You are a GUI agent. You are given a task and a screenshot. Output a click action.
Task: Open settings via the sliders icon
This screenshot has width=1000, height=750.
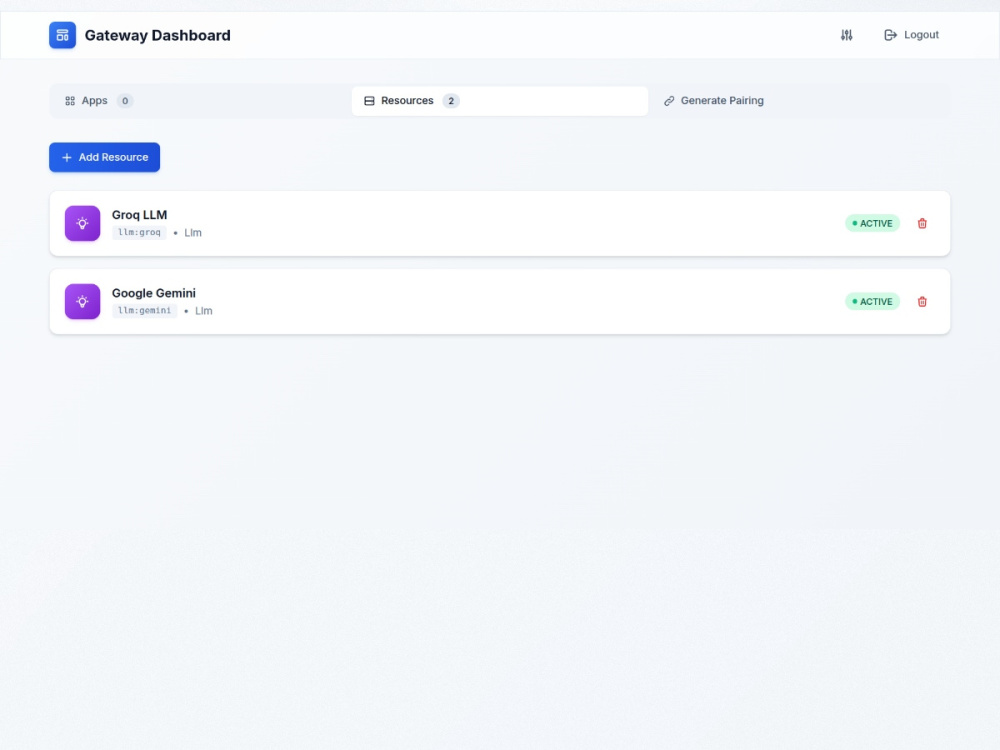(846, 35)
